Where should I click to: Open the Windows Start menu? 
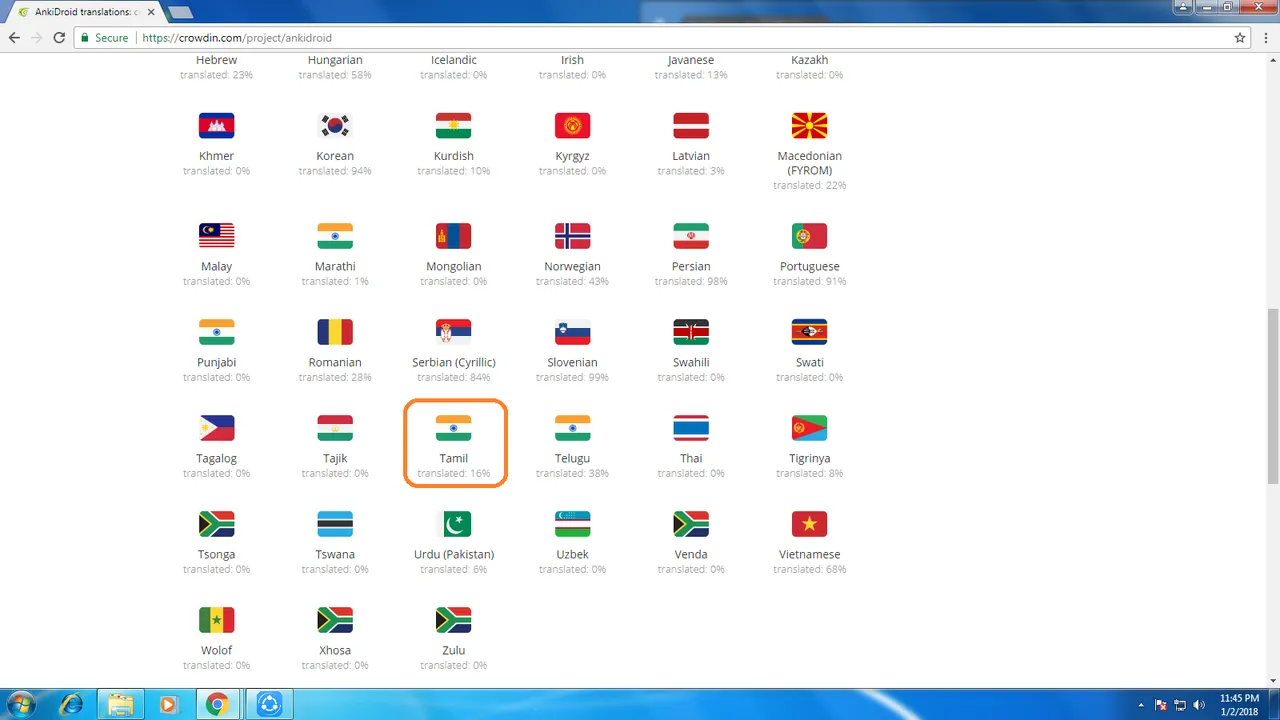21,704
